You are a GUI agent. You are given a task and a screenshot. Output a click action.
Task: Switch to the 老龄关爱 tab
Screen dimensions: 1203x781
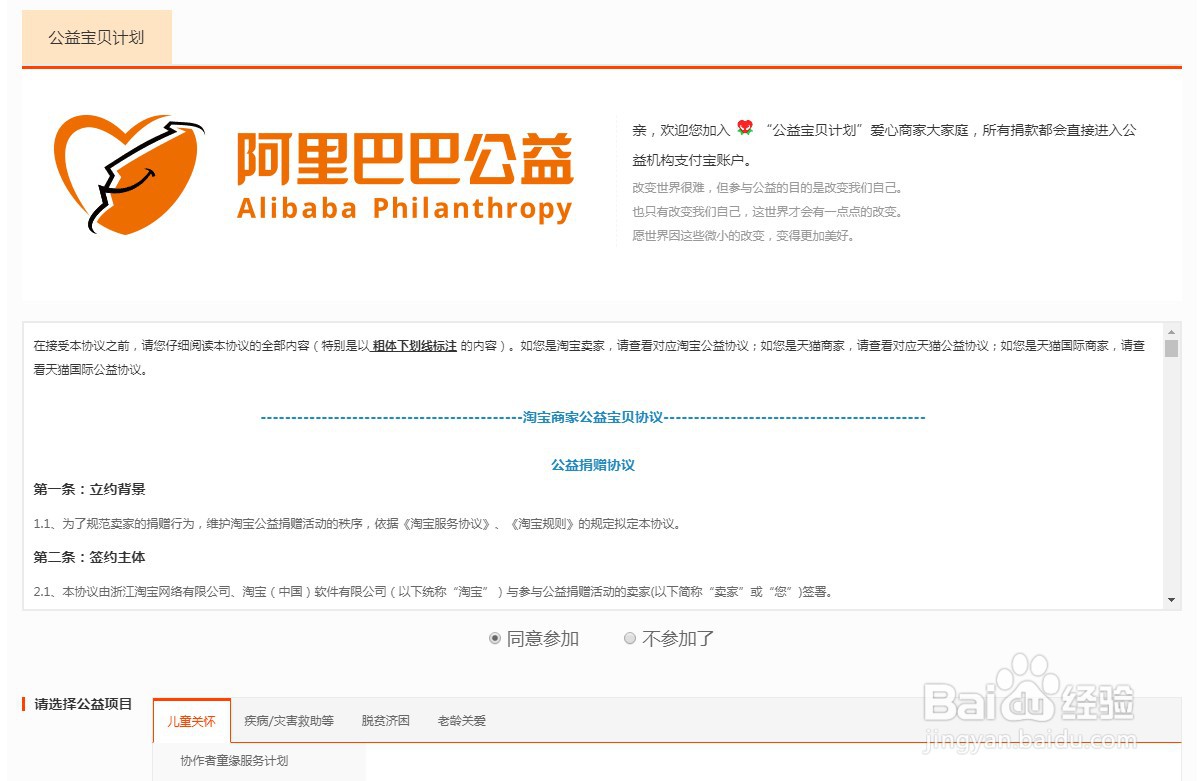pyautogui.click(x=462, y=720)
